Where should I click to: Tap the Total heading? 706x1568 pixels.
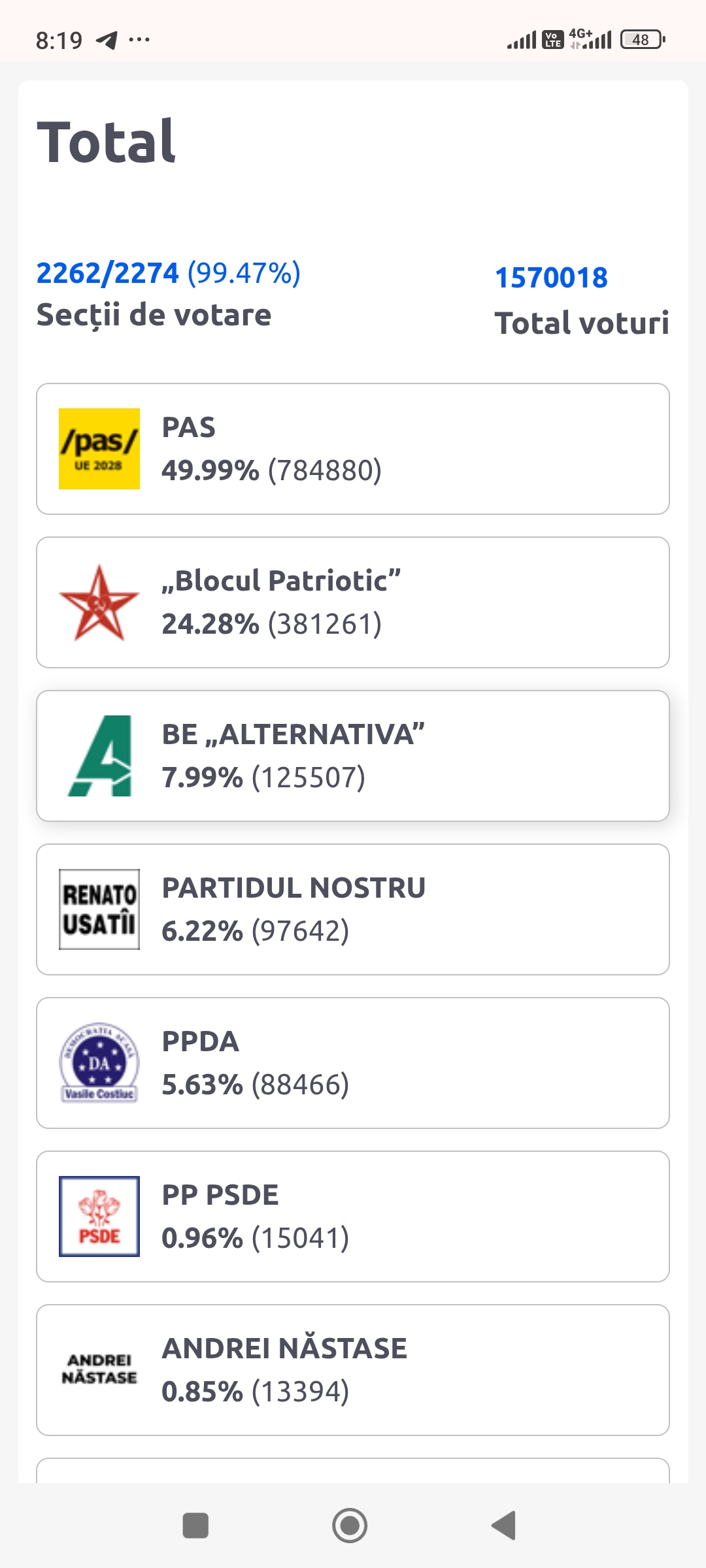pyautogui.click(x=107, y=142)
